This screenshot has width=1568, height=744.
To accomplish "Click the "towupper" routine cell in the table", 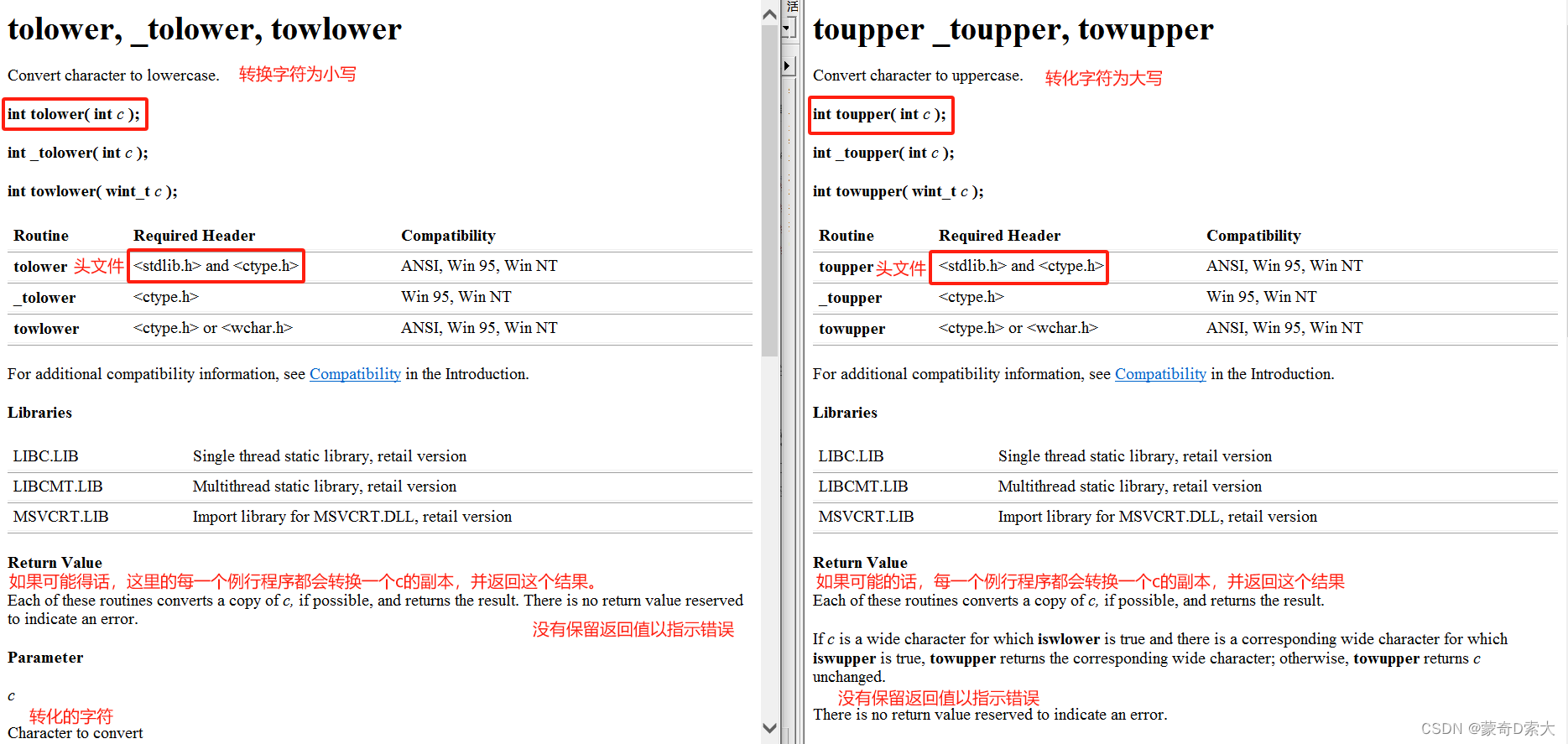I will (x=852, y=329).
